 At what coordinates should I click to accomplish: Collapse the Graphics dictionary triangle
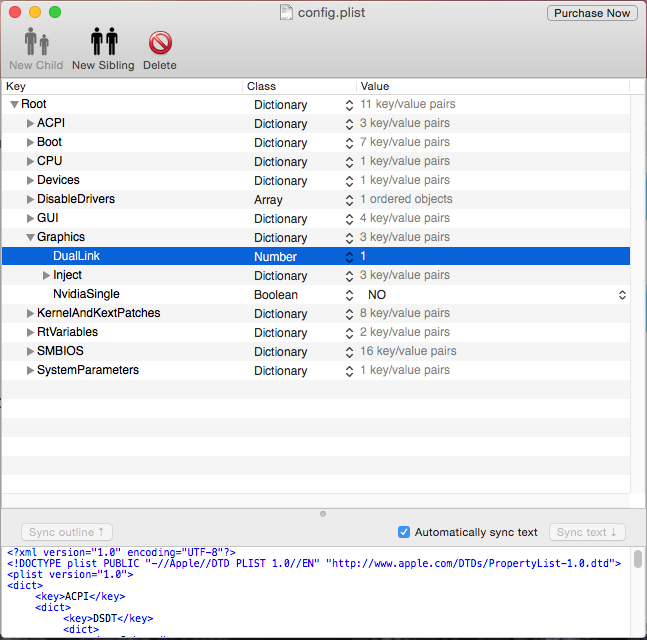[30, 238]
